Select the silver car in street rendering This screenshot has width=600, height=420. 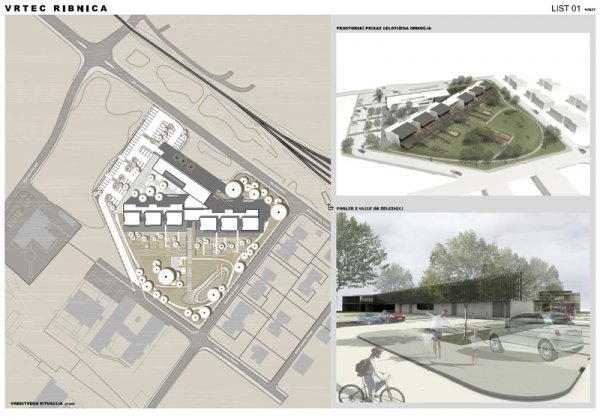(x=533, y=335)
